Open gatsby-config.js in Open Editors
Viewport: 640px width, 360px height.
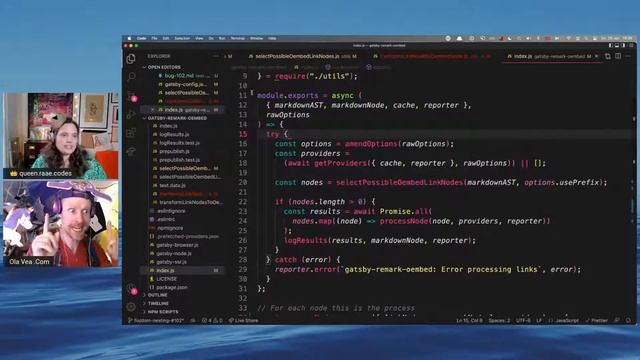point(182,84)
